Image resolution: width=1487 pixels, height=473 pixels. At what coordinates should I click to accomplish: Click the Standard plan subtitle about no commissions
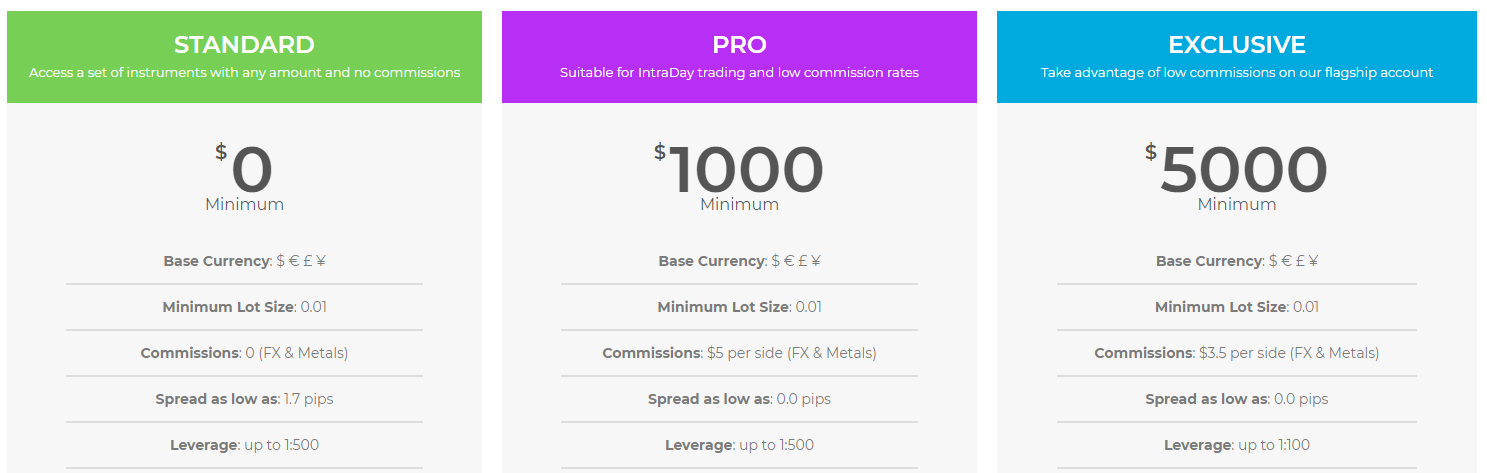(x=244, y=73)
